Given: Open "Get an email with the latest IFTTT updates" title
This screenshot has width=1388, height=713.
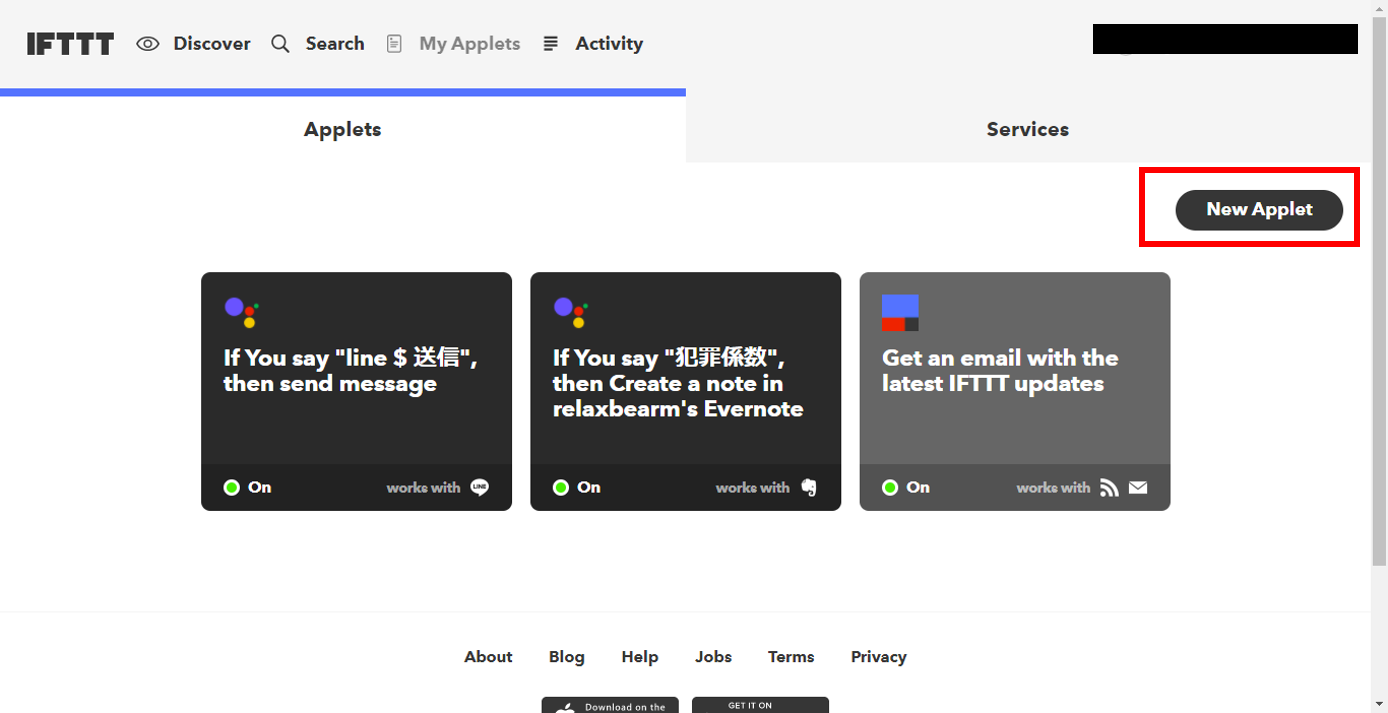Looking at the screenshot, I should coord(1000,371).
